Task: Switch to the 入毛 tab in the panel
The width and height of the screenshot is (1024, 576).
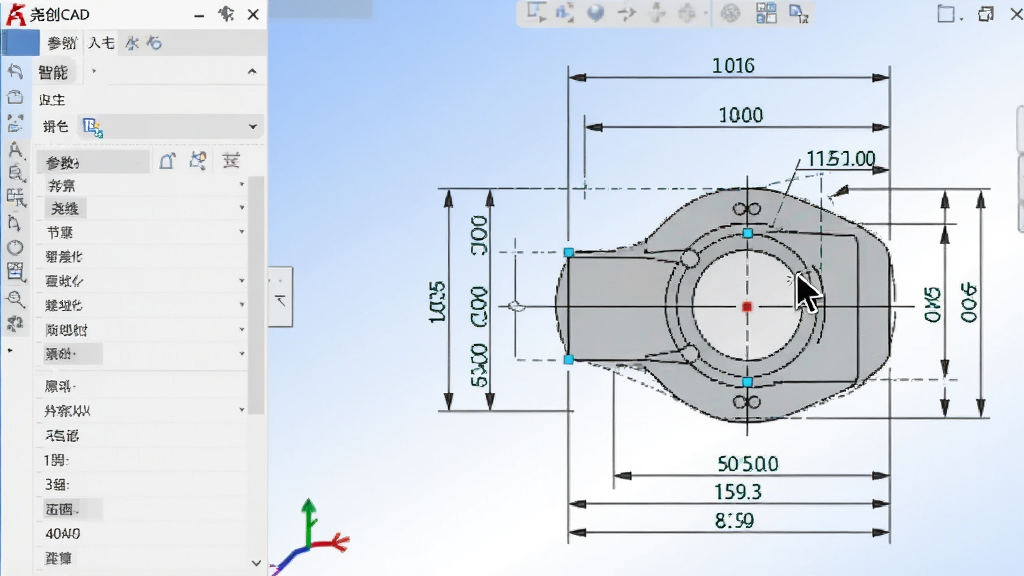Action: pyautogui.click(x=101, y=43)
